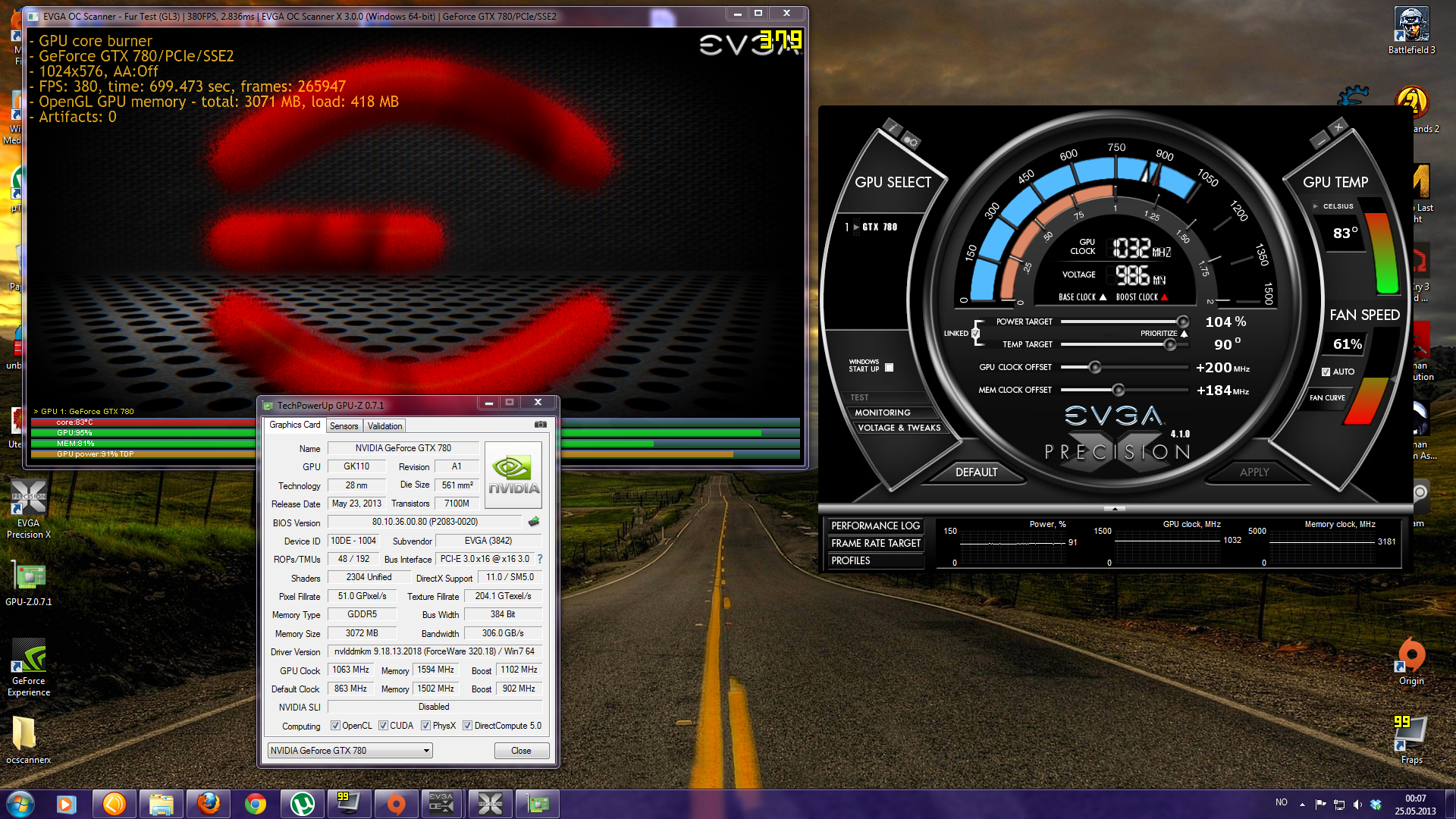Screen dimensions: 1456x819
Task: Open the Fan Curve settings
Action: point(1327,397)
